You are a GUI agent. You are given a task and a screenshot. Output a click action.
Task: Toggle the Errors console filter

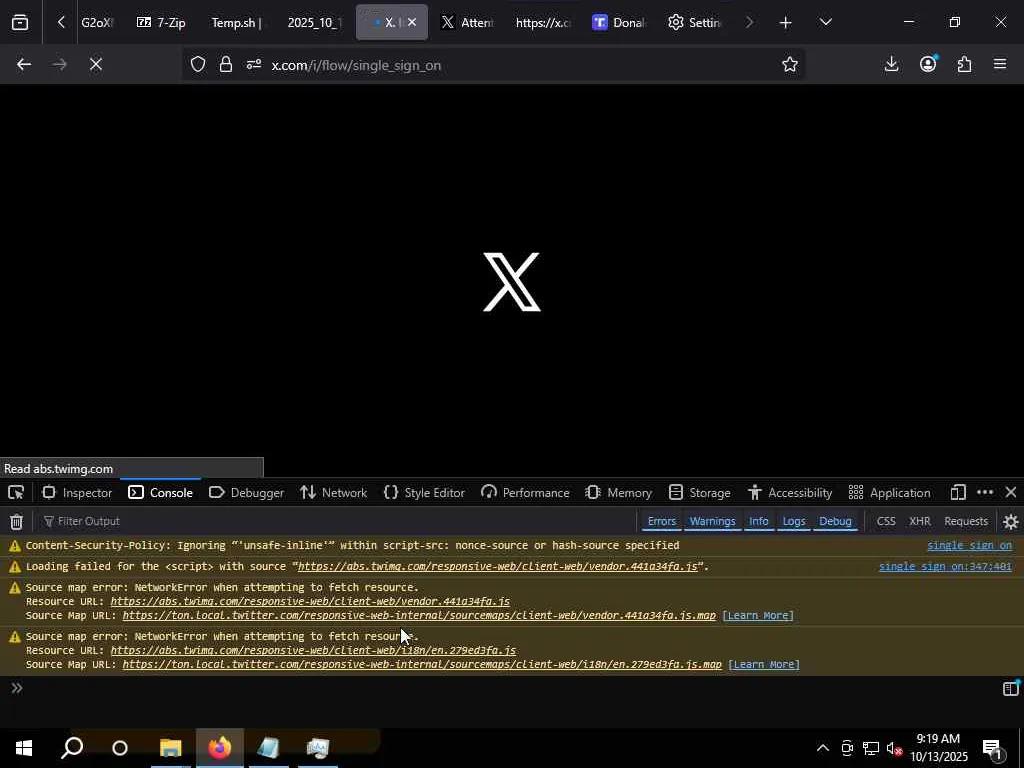pyautogui.click(x=662, y=521)
